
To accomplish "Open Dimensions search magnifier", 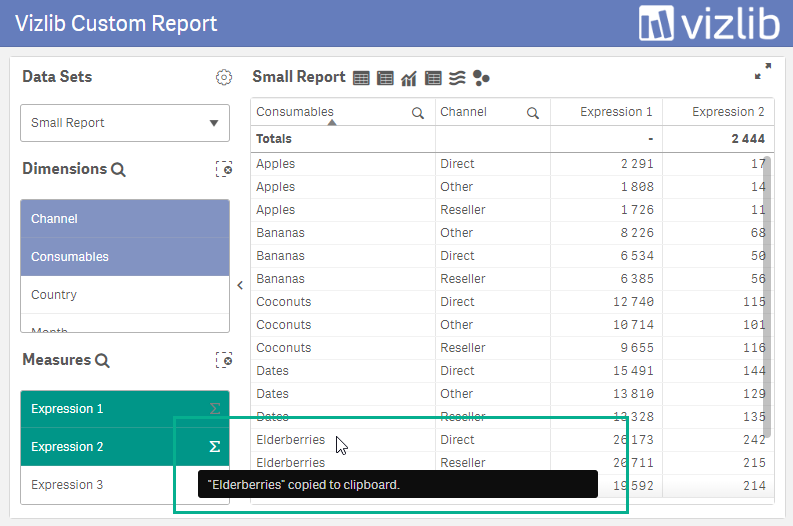I will [x=118, y=169].
